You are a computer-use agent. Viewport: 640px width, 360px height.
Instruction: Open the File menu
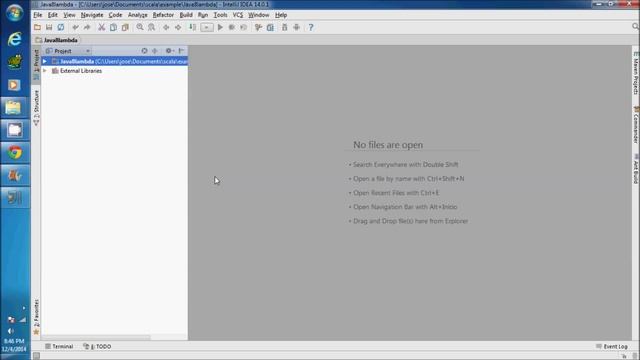(38, 15)
